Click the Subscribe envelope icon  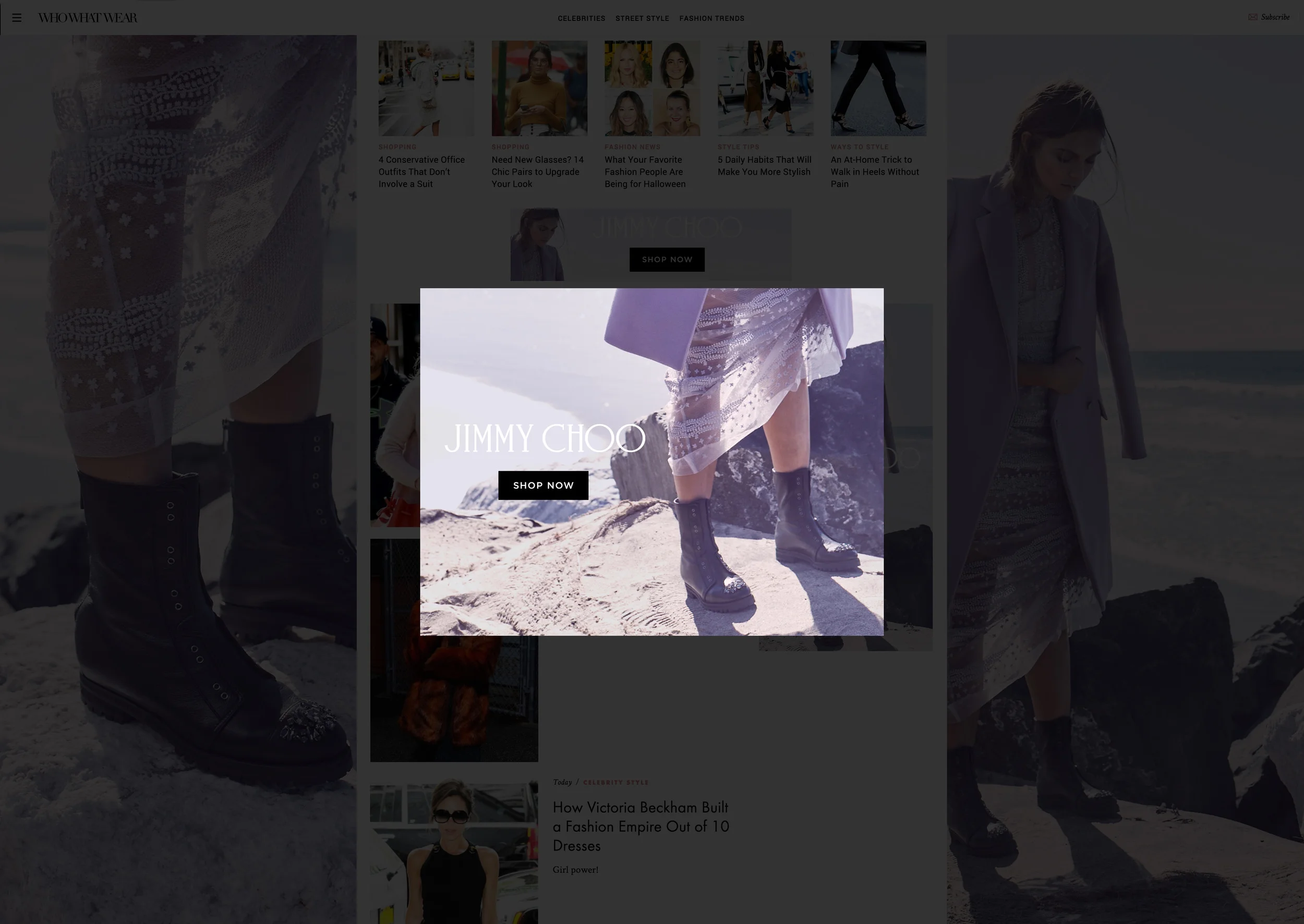(x=1252, y=17)
